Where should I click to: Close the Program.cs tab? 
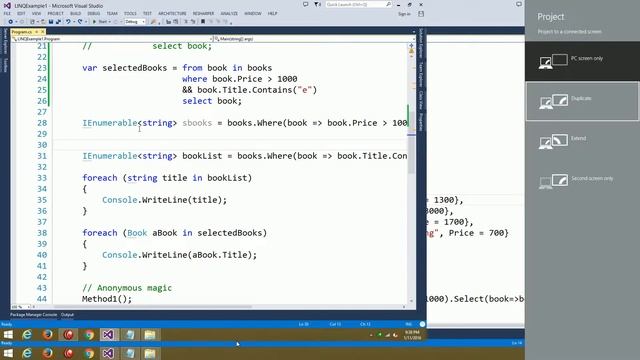point(42,31)
